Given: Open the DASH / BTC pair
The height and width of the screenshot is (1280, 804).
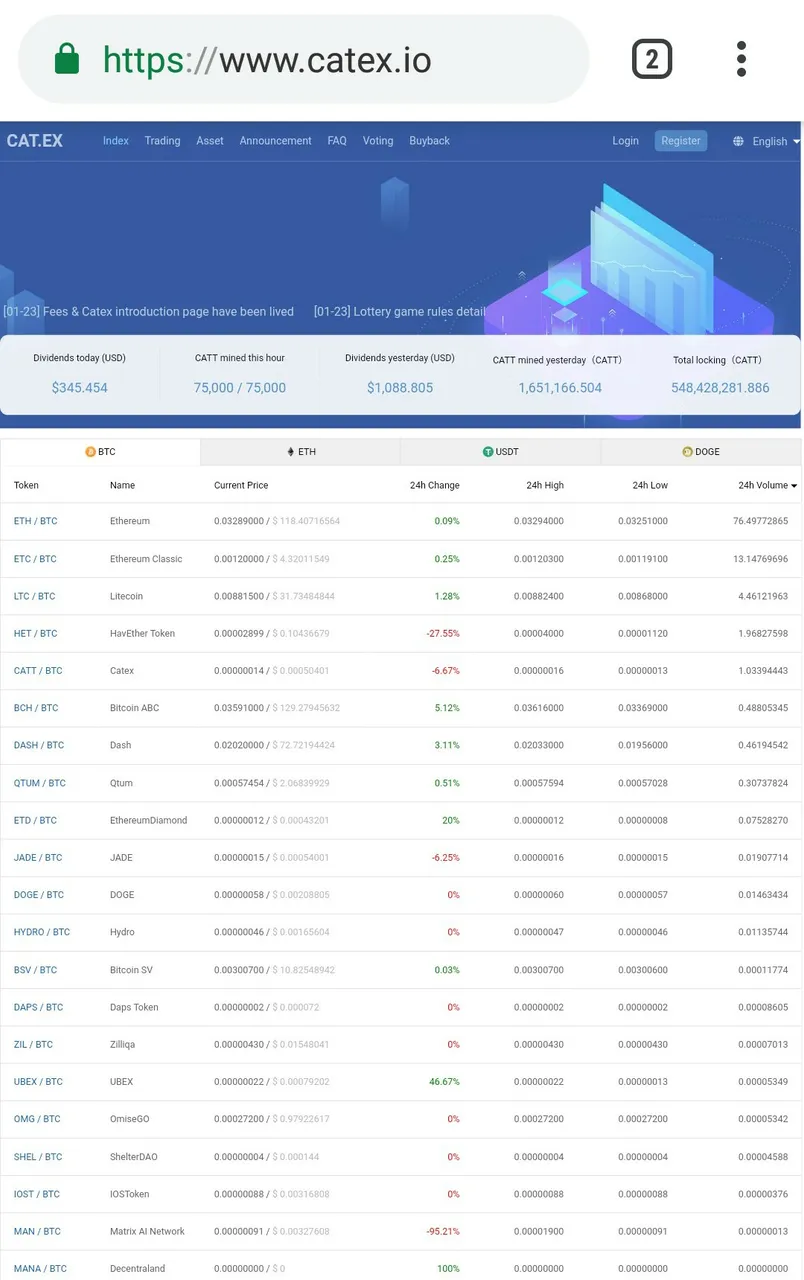Looking at the screenshot, I should click(x=39, y=746).
